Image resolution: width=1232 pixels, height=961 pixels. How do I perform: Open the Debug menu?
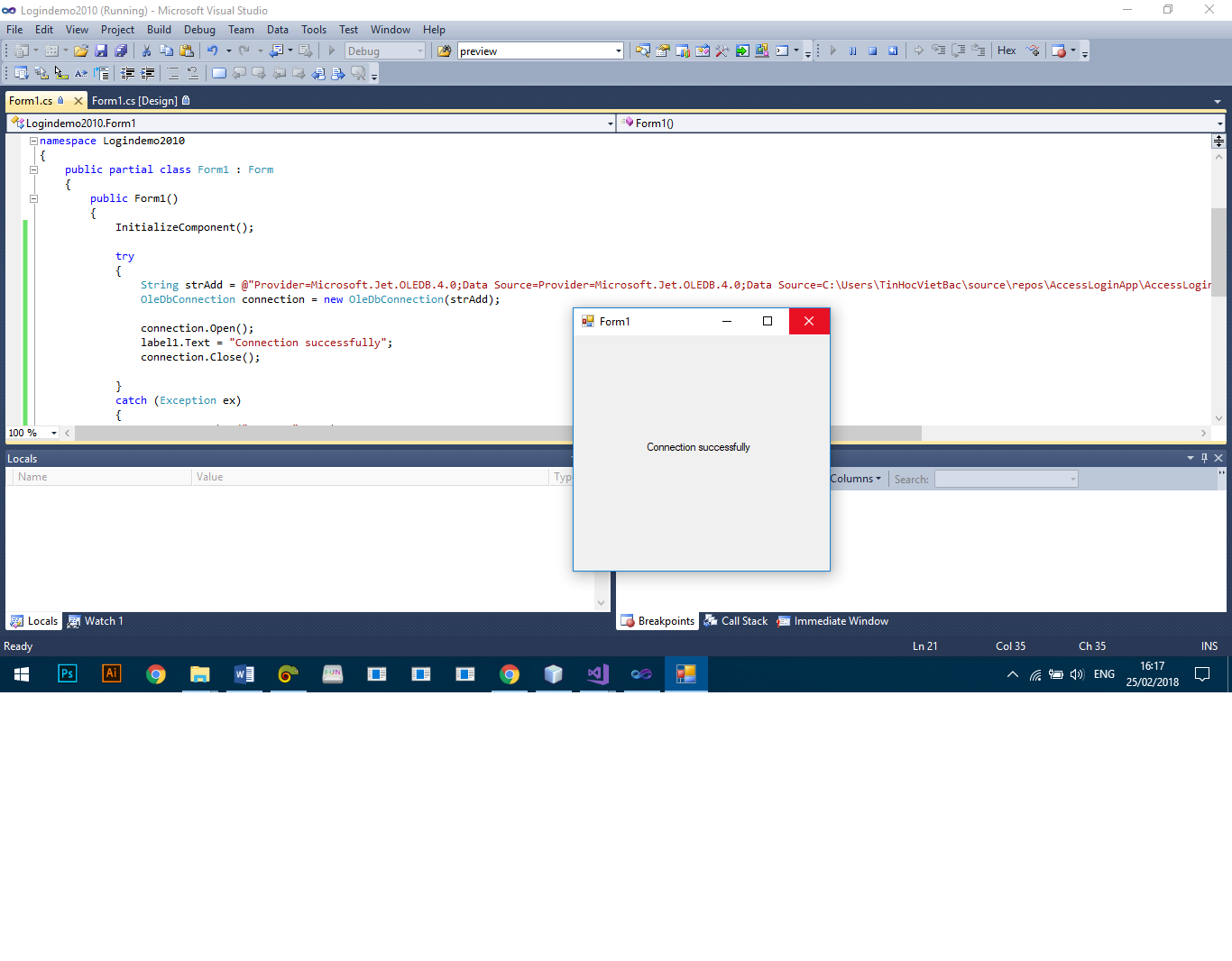[x=199, y=30]
